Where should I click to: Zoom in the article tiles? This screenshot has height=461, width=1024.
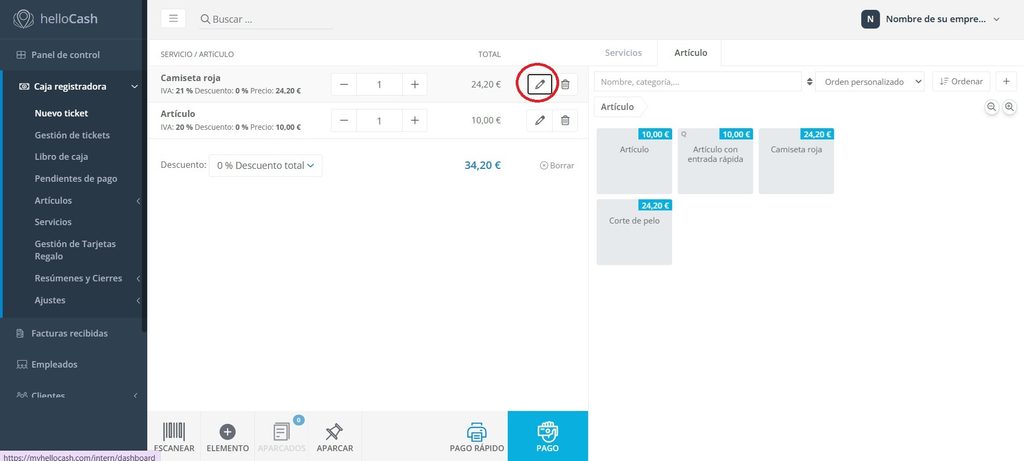(1009, 106)
